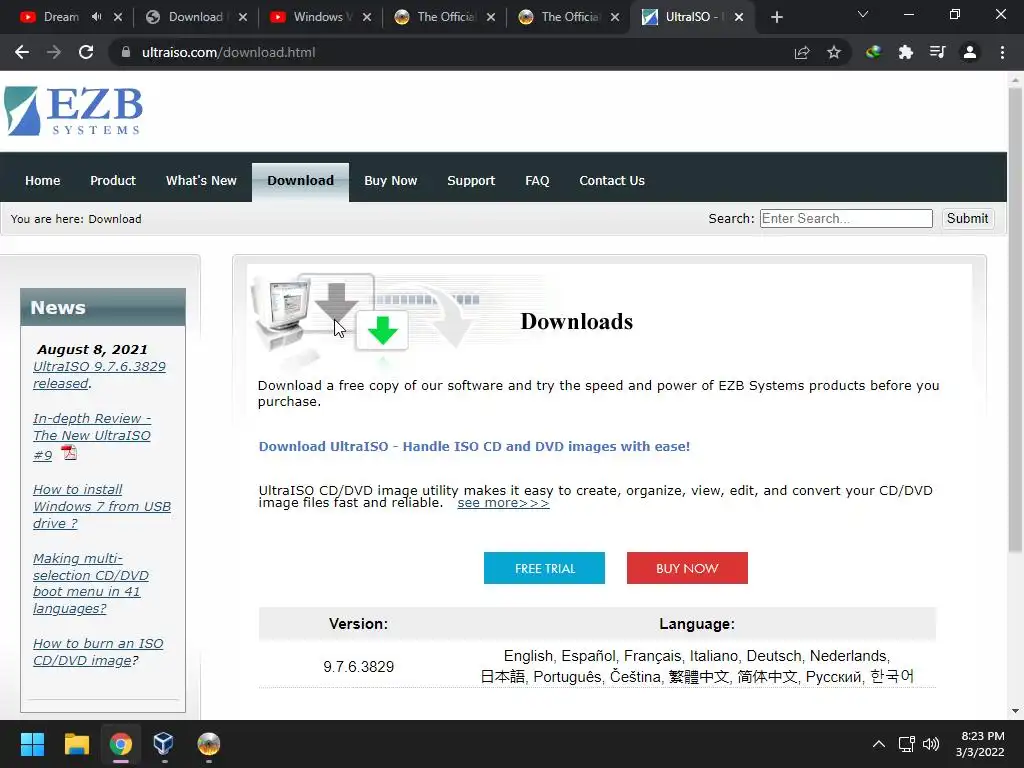This screenshot has height=768, width=1024.
Task: Click the PDF icon beside In-depth Review
Action: pyautogui.click(x=69, y=452)
